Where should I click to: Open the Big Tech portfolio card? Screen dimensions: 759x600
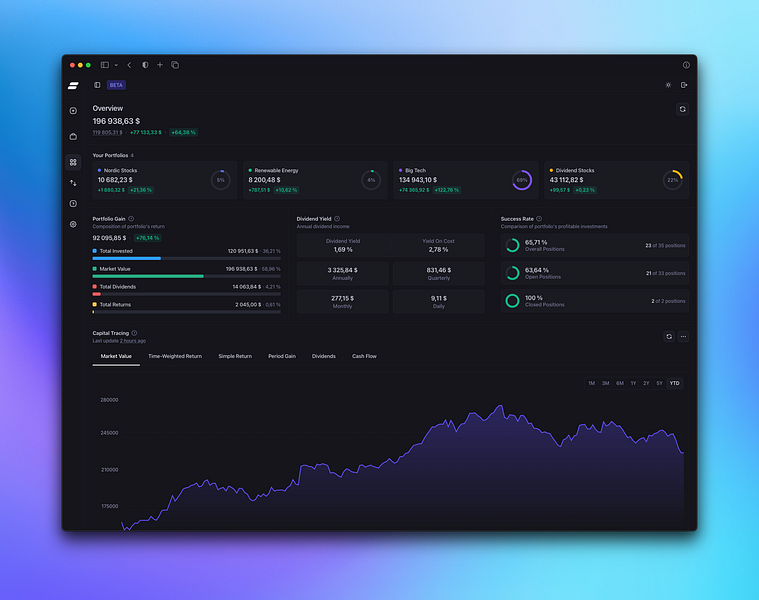[x=466, y=180]
